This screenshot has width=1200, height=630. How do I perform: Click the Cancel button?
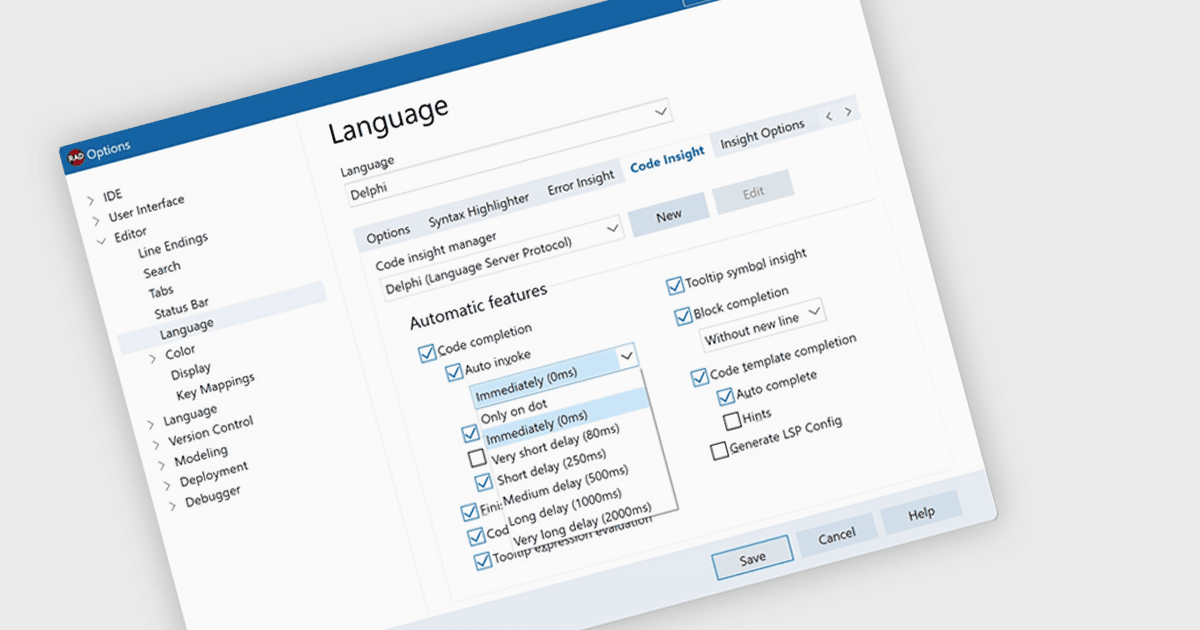(836, 537)
